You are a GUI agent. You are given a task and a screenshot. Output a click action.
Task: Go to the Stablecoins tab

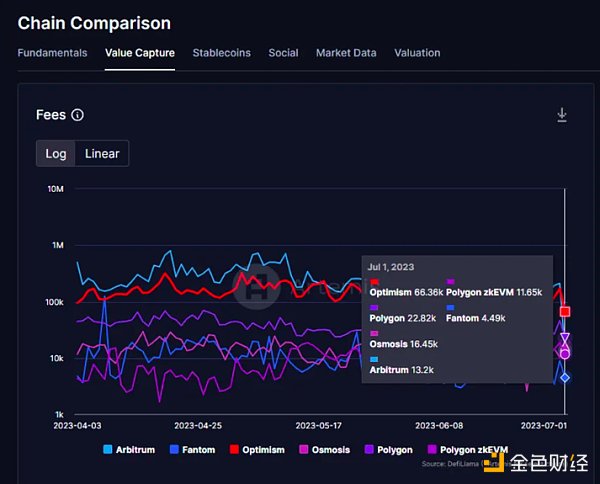tap(222, 53)
